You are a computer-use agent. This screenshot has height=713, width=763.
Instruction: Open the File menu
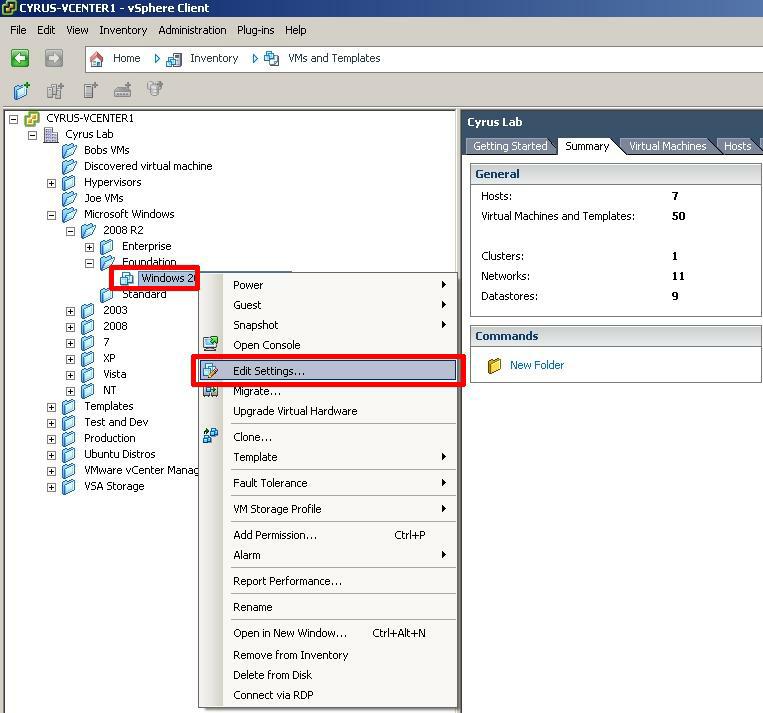[x=18, y=30]
